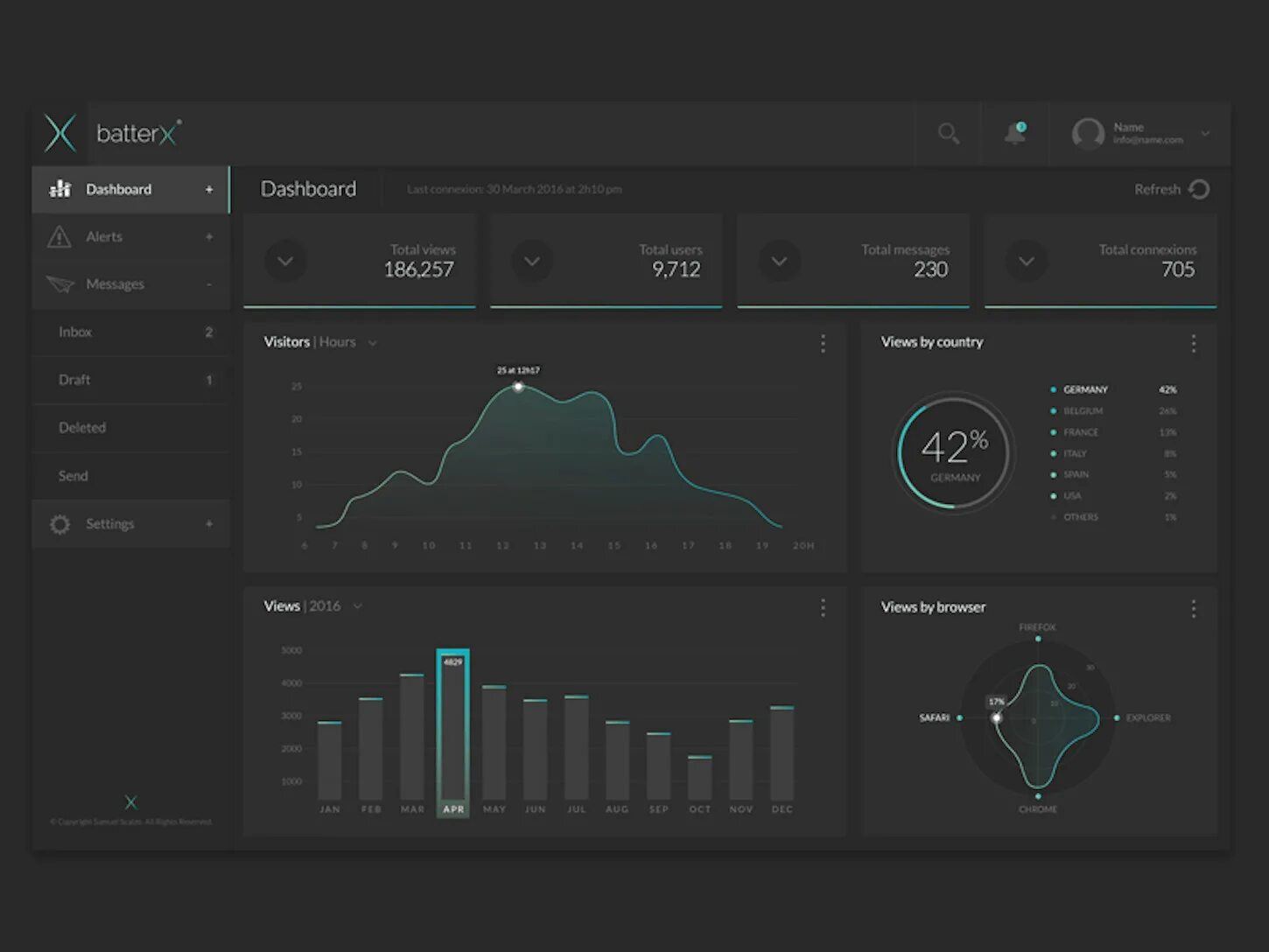The height and width of the screenshot is (952, 1269).
Task: Click the EXPLORER radar axis label
Action: (1148, 718)
